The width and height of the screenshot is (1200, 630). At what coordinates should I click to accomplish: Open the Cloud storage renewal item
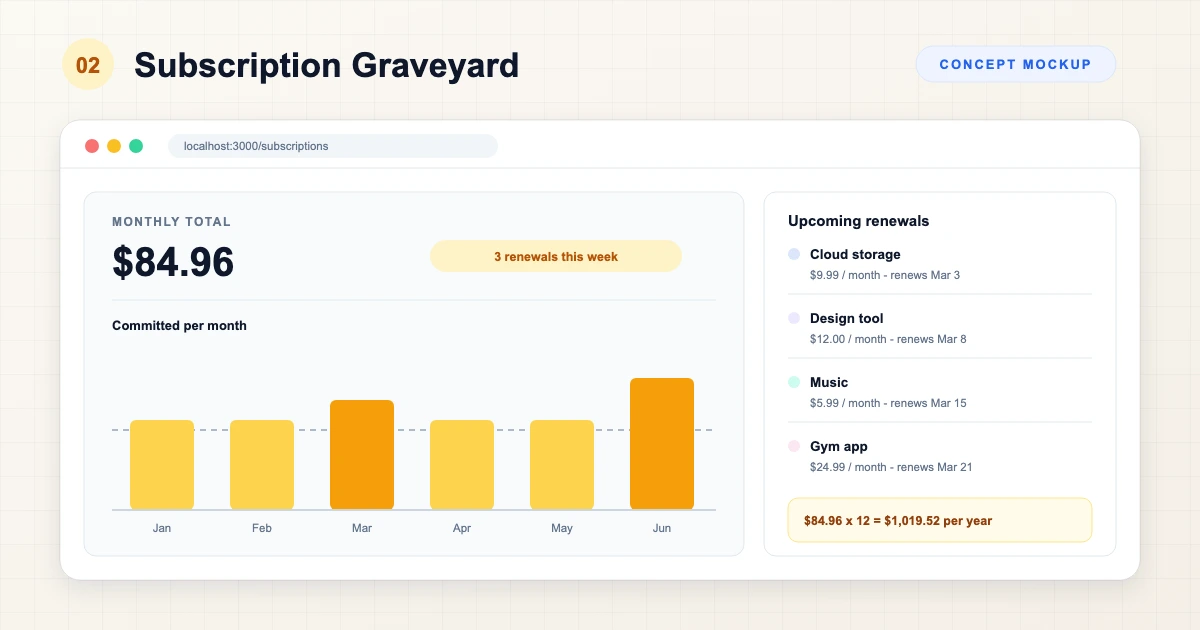940,264
